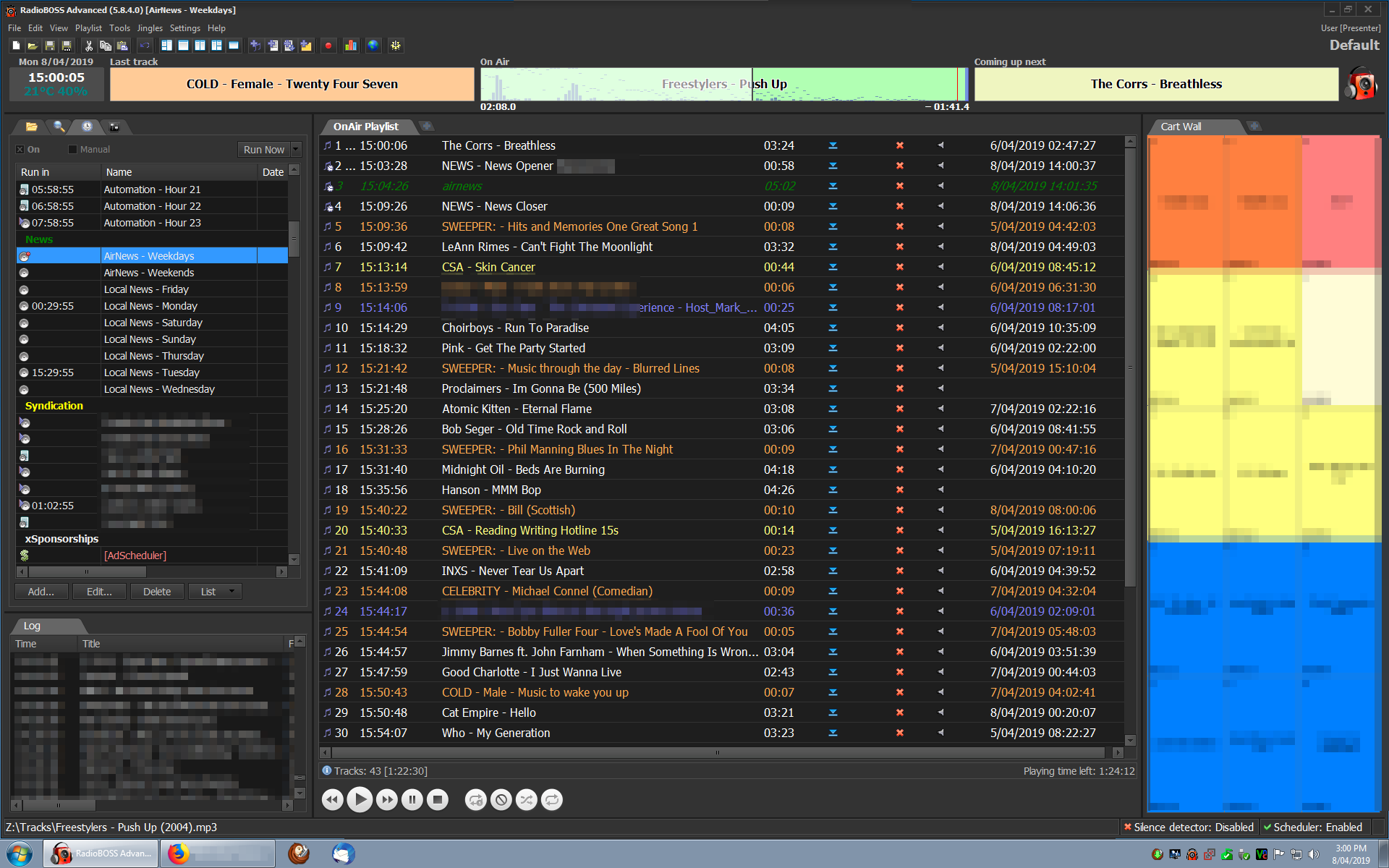The height and width of the screenshot is (868, 1389).
Task: Click the Edit... scheduler button
Action: (99, 592)
